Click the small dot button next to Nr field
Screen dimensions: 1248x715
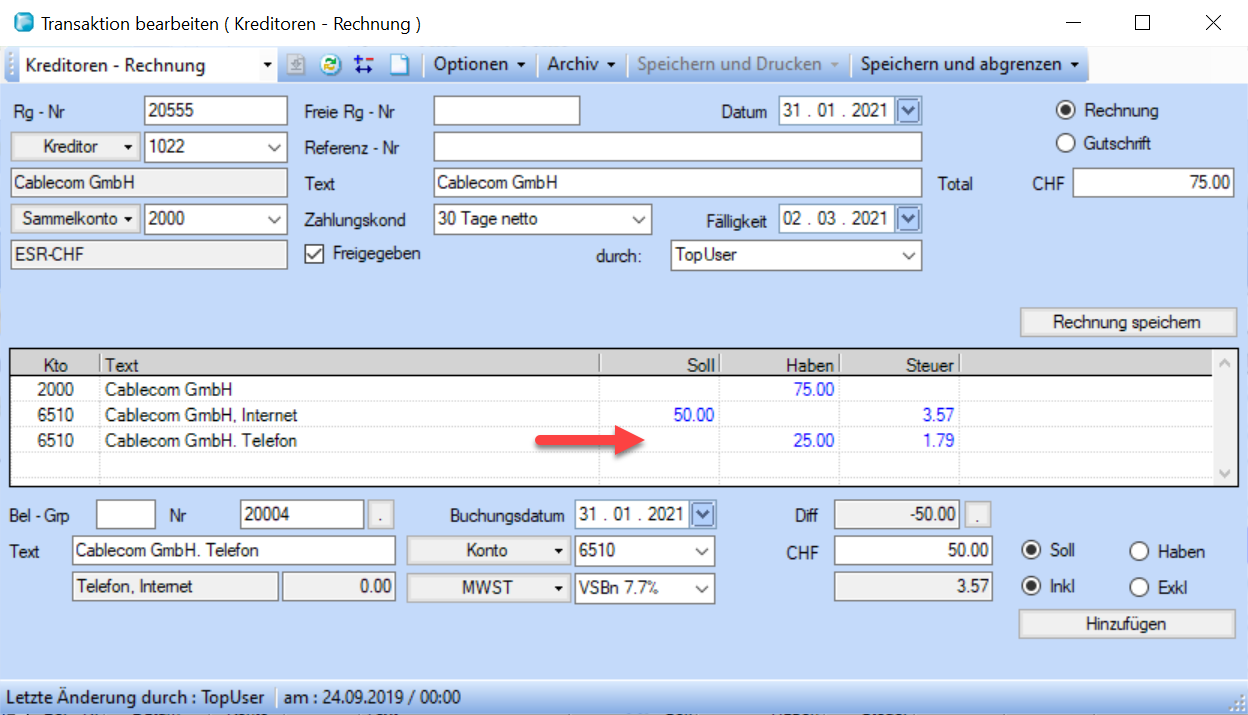pyautogui.click(x=381, y=515)
